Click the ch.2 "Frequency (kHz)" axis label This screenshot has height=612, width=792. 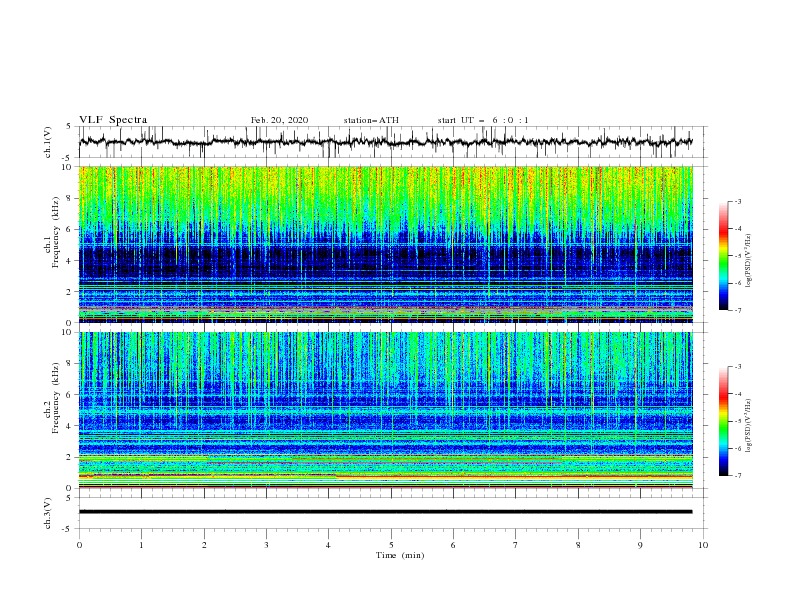[x=56, y=398]
